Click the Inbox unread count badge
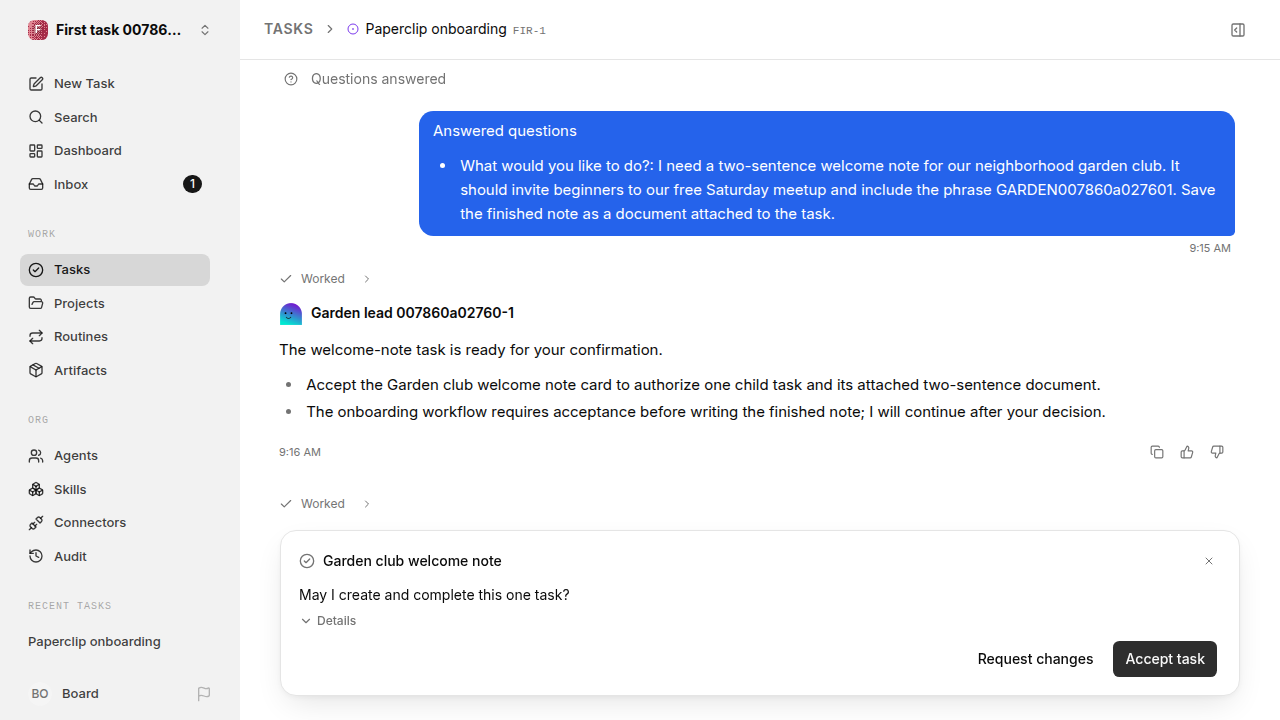 (x=192, y=184)
